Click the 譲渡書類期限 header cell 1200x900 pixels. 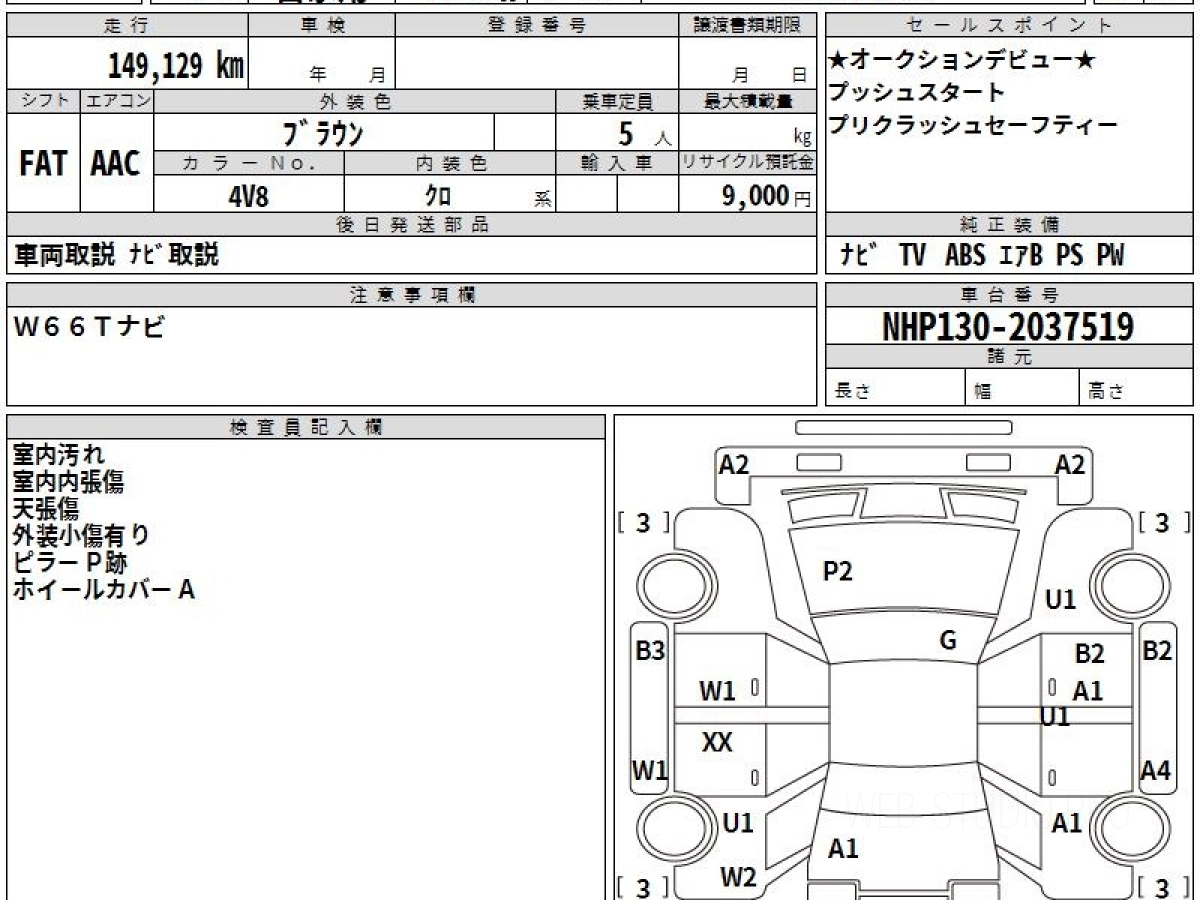click(747, 25)
